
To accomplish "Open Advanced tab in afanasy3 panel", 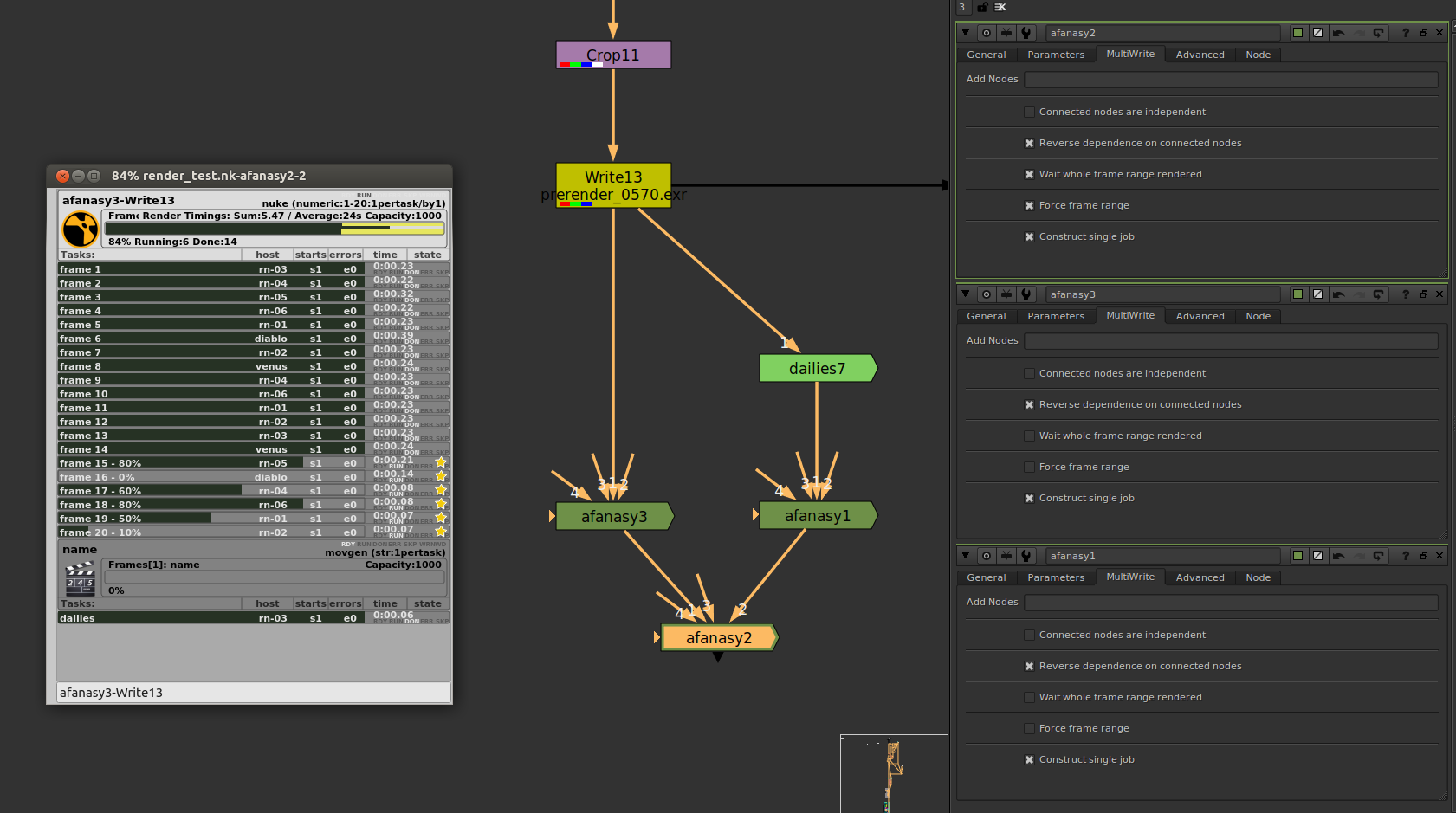I will click(1200, 316).
